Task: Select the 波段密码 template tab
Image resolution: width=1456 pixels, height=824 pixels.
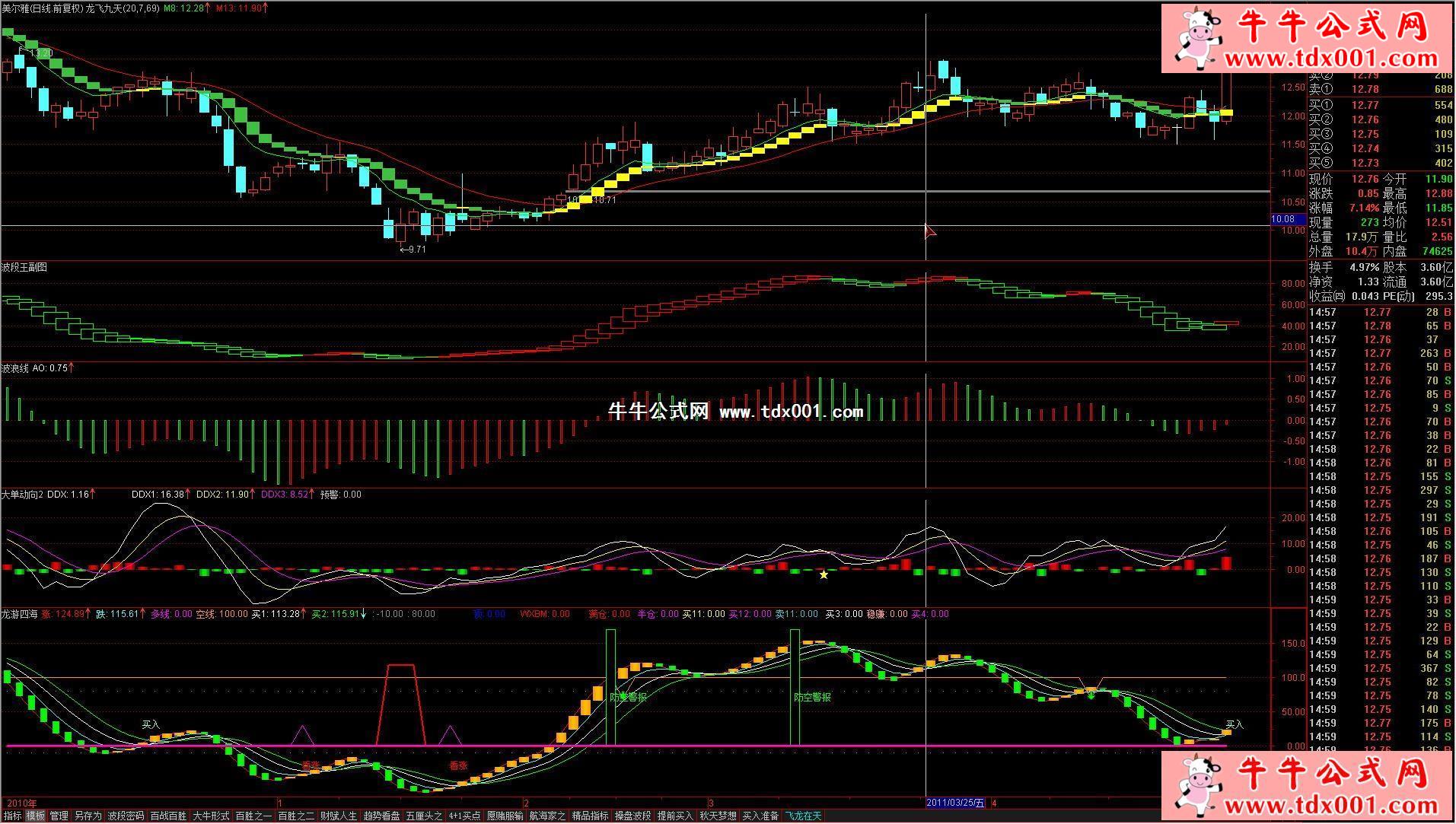Action: pos(126,816)
